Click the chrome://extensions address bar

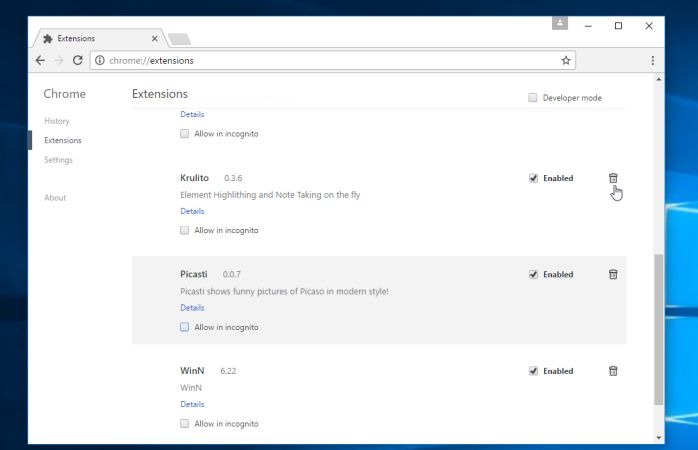point(330,60)
